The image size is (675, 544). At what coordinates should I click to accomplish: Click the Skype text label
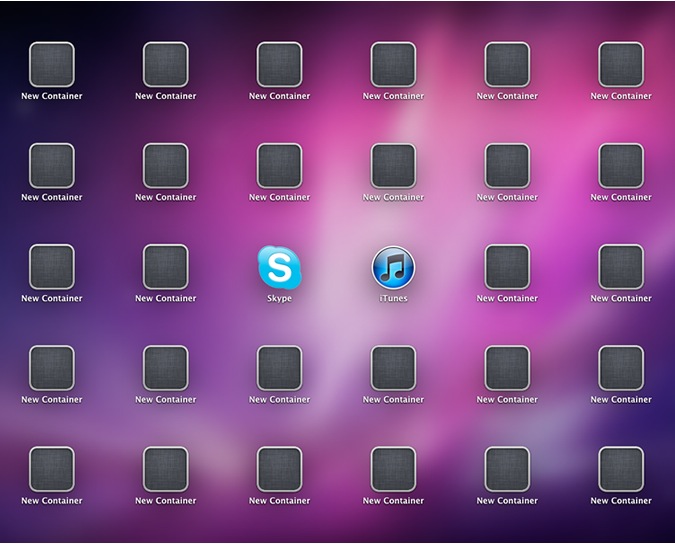279,299
